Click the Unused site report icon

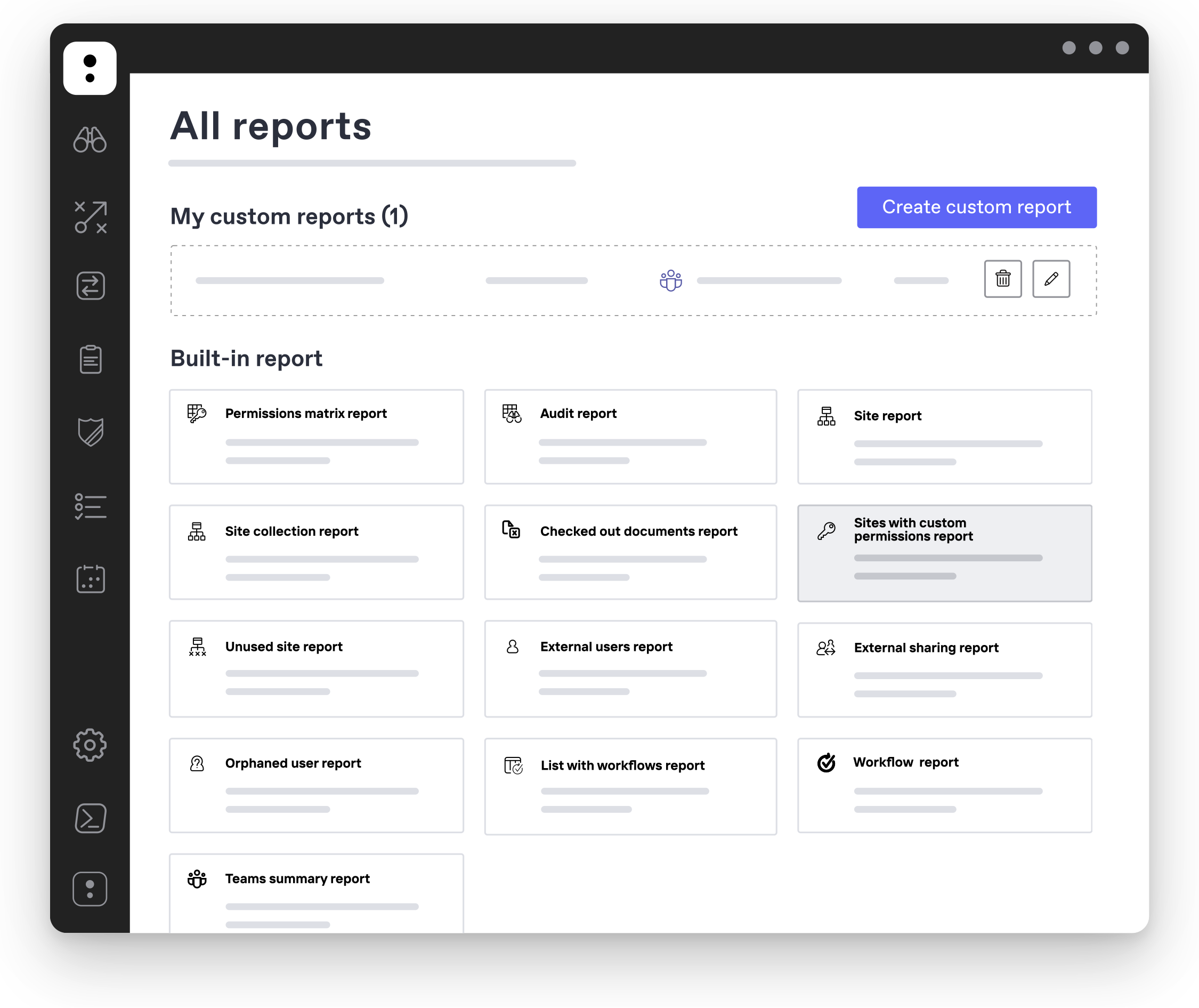click(198, 647)
